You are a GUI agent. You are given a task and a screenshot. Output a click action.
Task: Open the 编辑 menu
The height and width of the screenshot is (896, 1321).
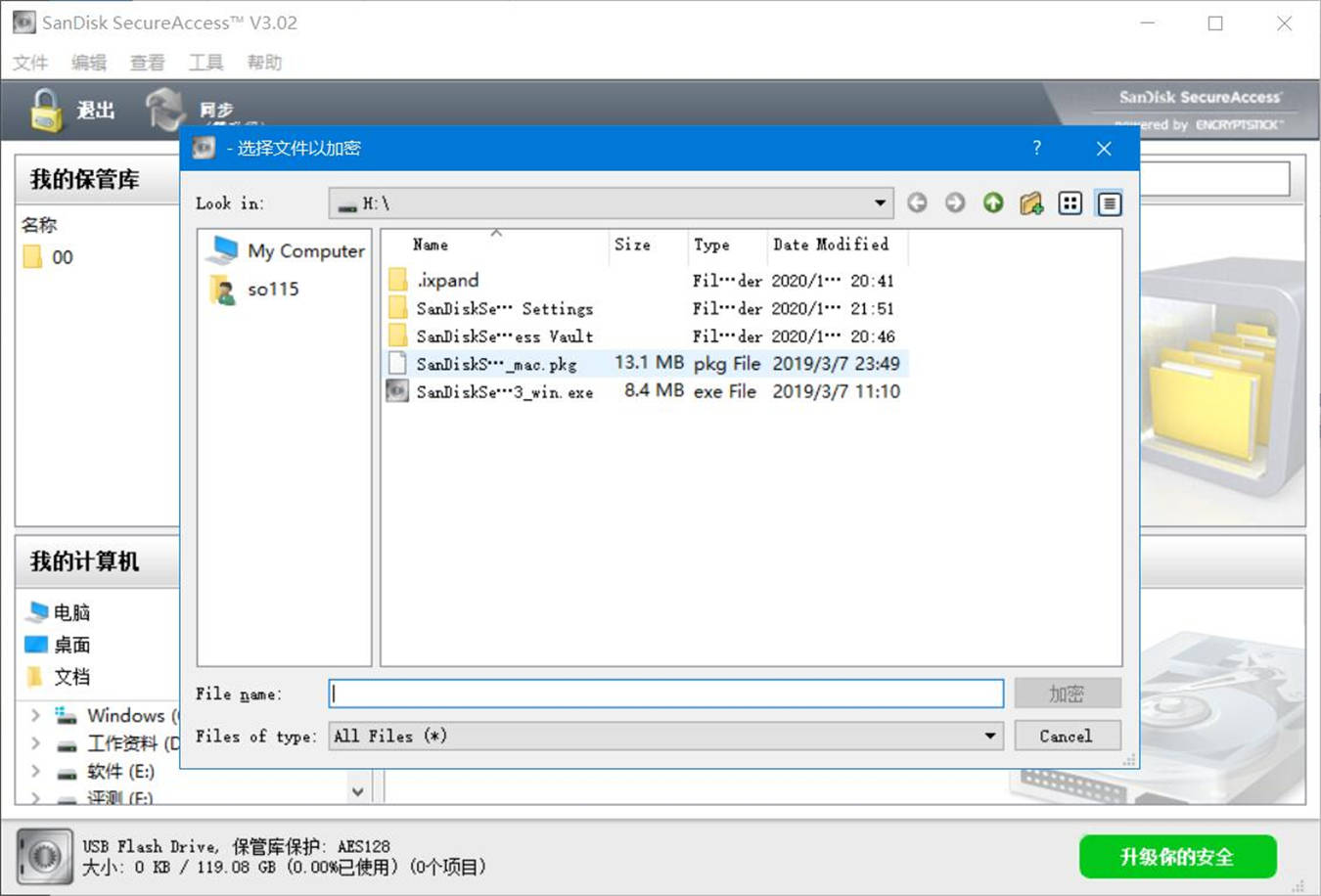point(89,63)
